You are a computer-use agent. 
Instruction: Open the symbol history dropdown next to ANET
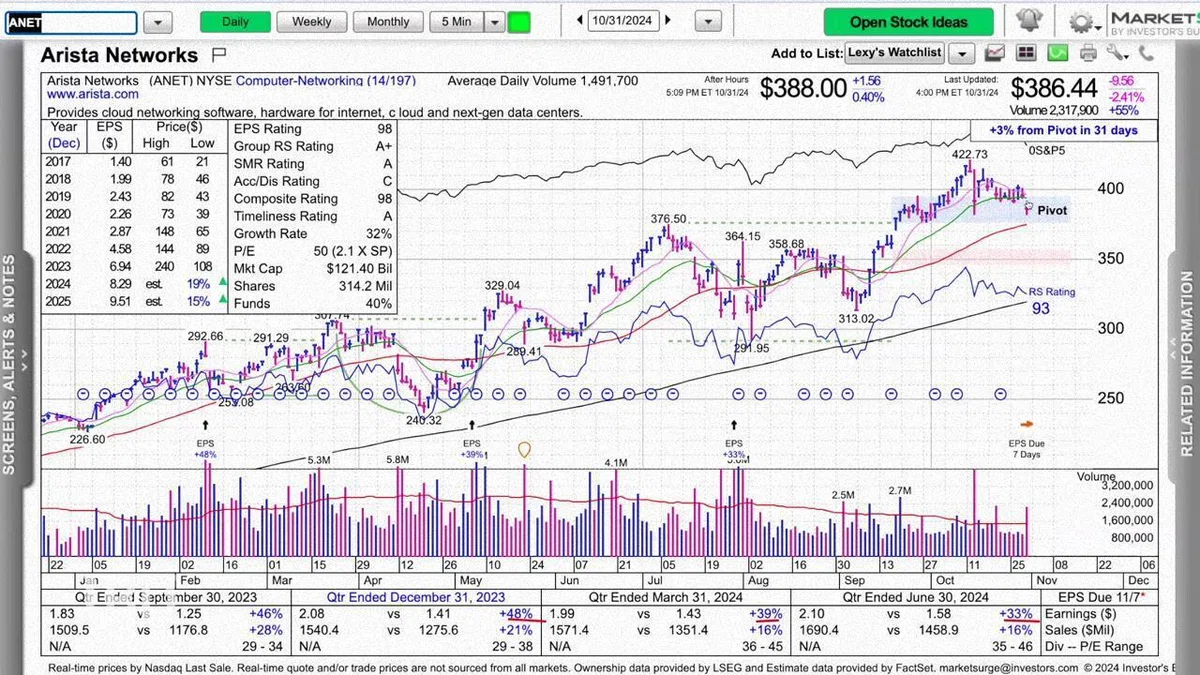point(158,22)
